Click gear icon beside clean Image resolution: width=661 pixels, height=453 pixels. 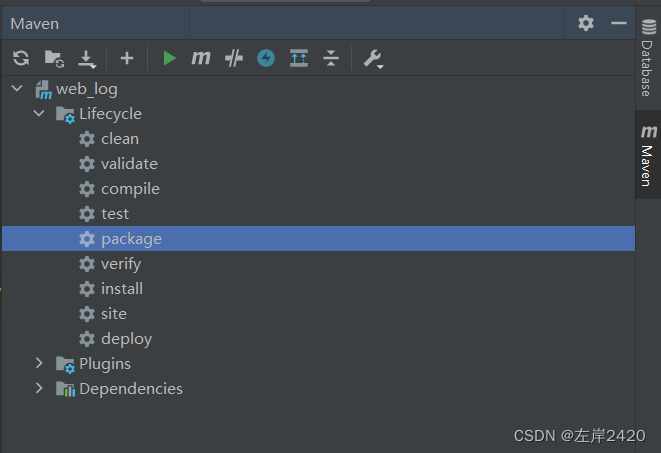pos(87,139)
